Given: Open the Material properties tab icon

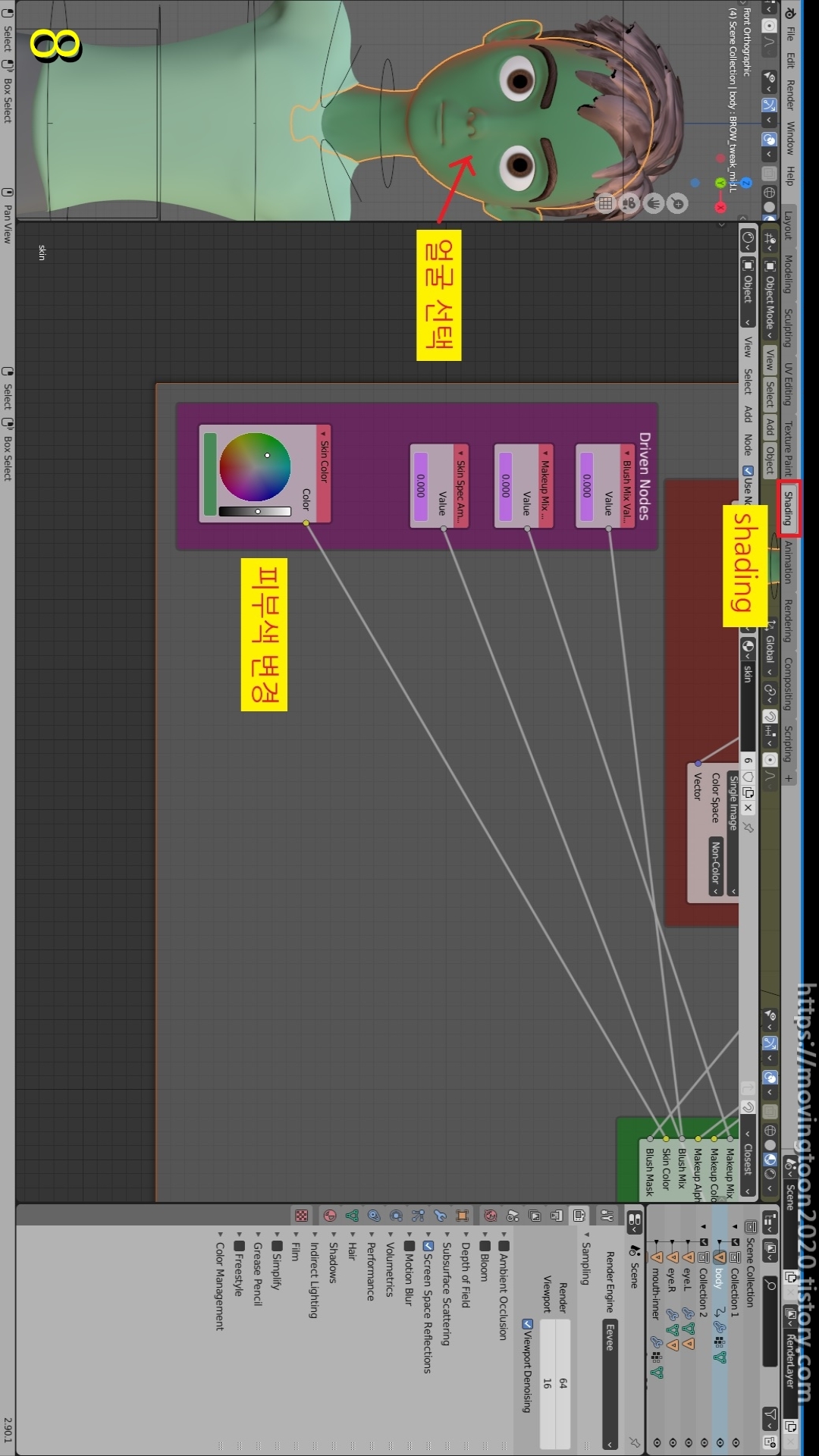Looking at the screenshot, I should pyautogui.click(x=330, y=1216).
